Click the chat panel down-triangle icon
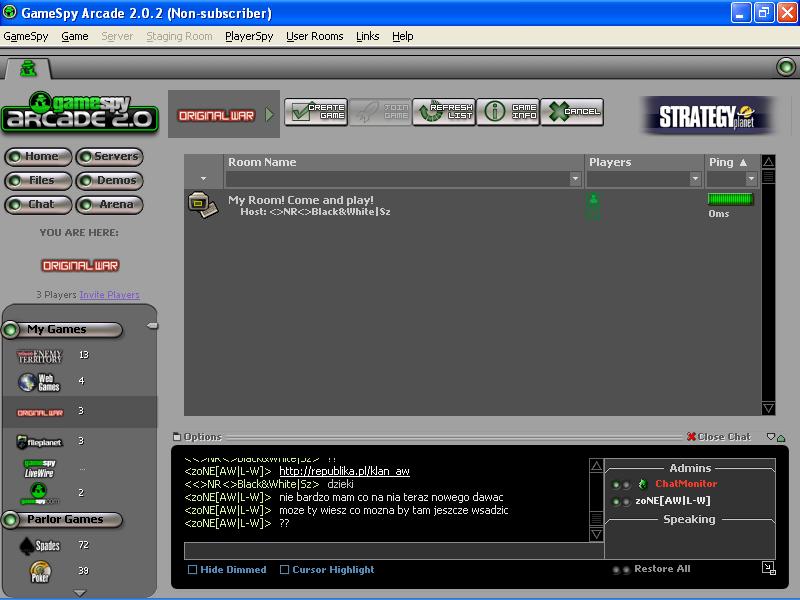 [771, 437]
